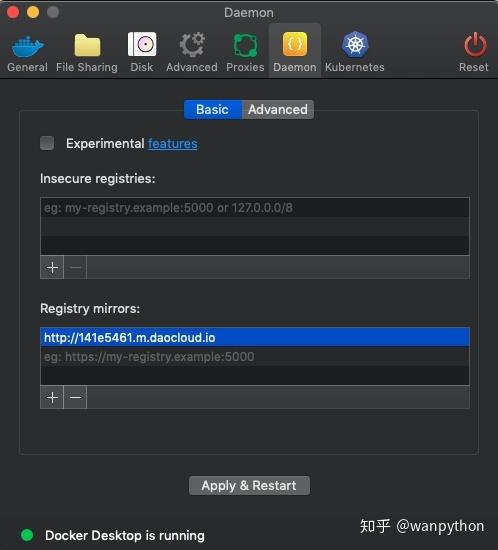This screenshot has height=550, width=498.
Task: Open the Disk preferences icon
Action: 142,45
